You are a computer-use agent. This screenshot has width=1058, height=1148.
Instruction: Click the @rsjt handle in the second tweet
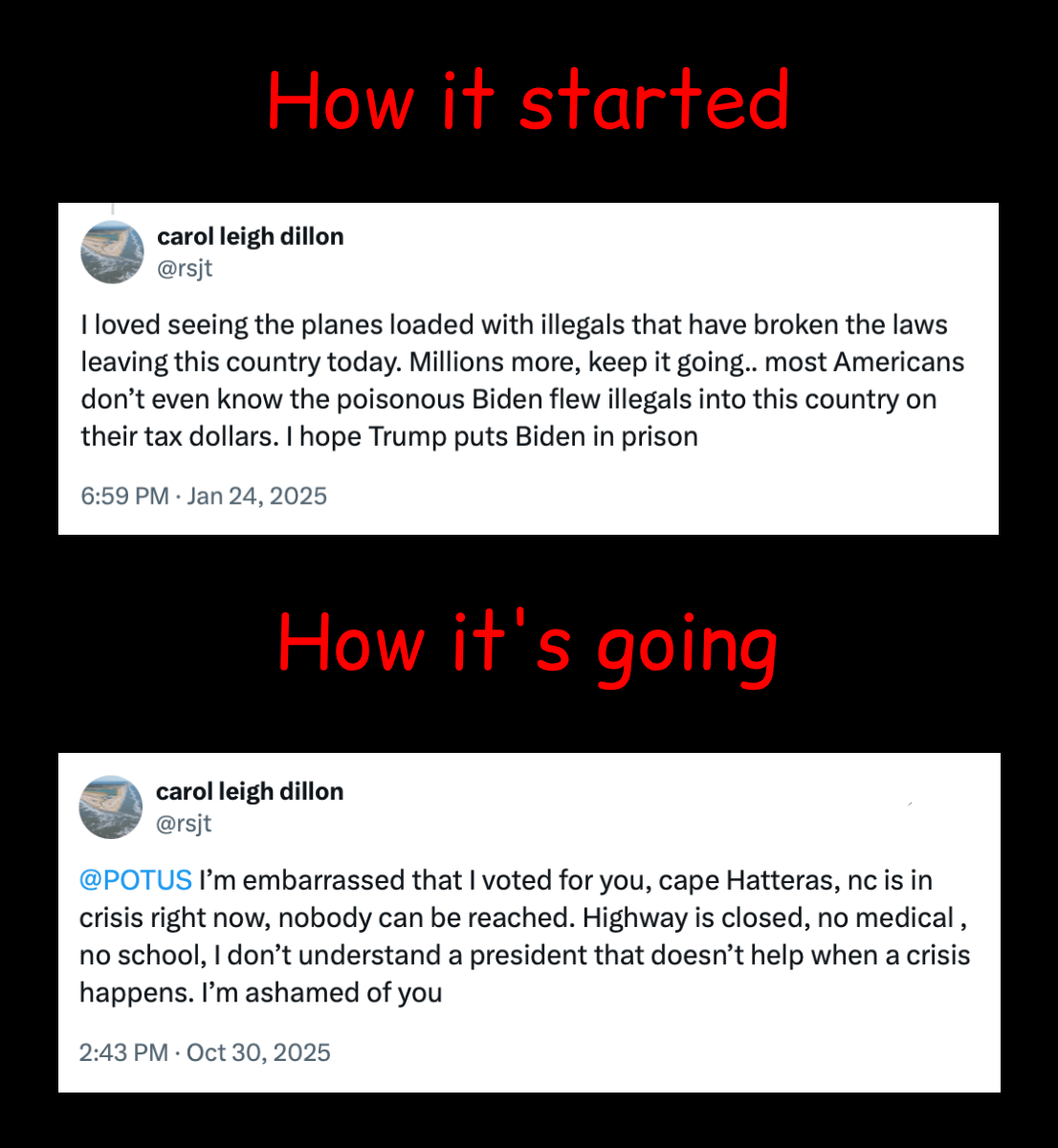[x=184, y=824]
